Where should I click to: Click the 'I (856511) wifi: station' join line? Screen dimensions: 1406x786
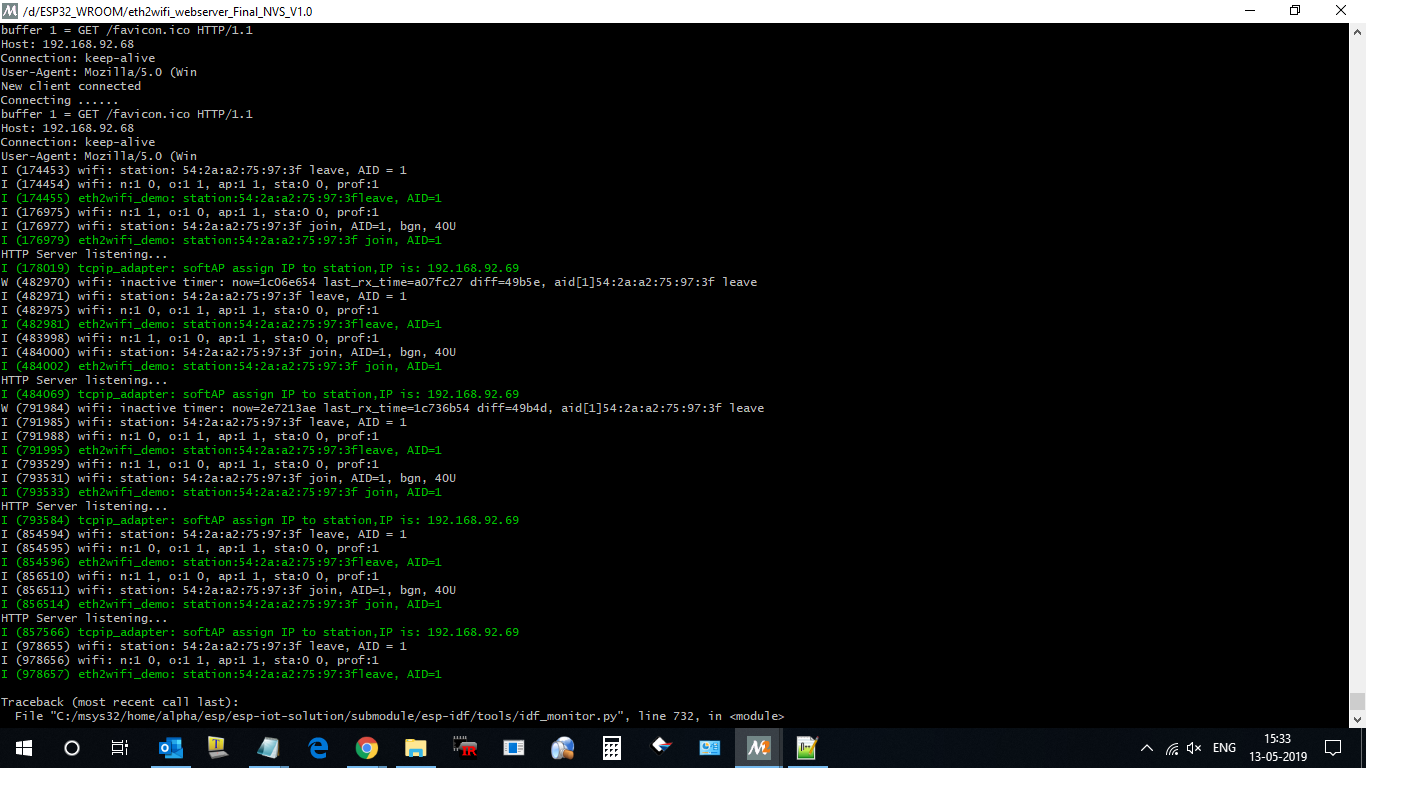tap(228, 590)
